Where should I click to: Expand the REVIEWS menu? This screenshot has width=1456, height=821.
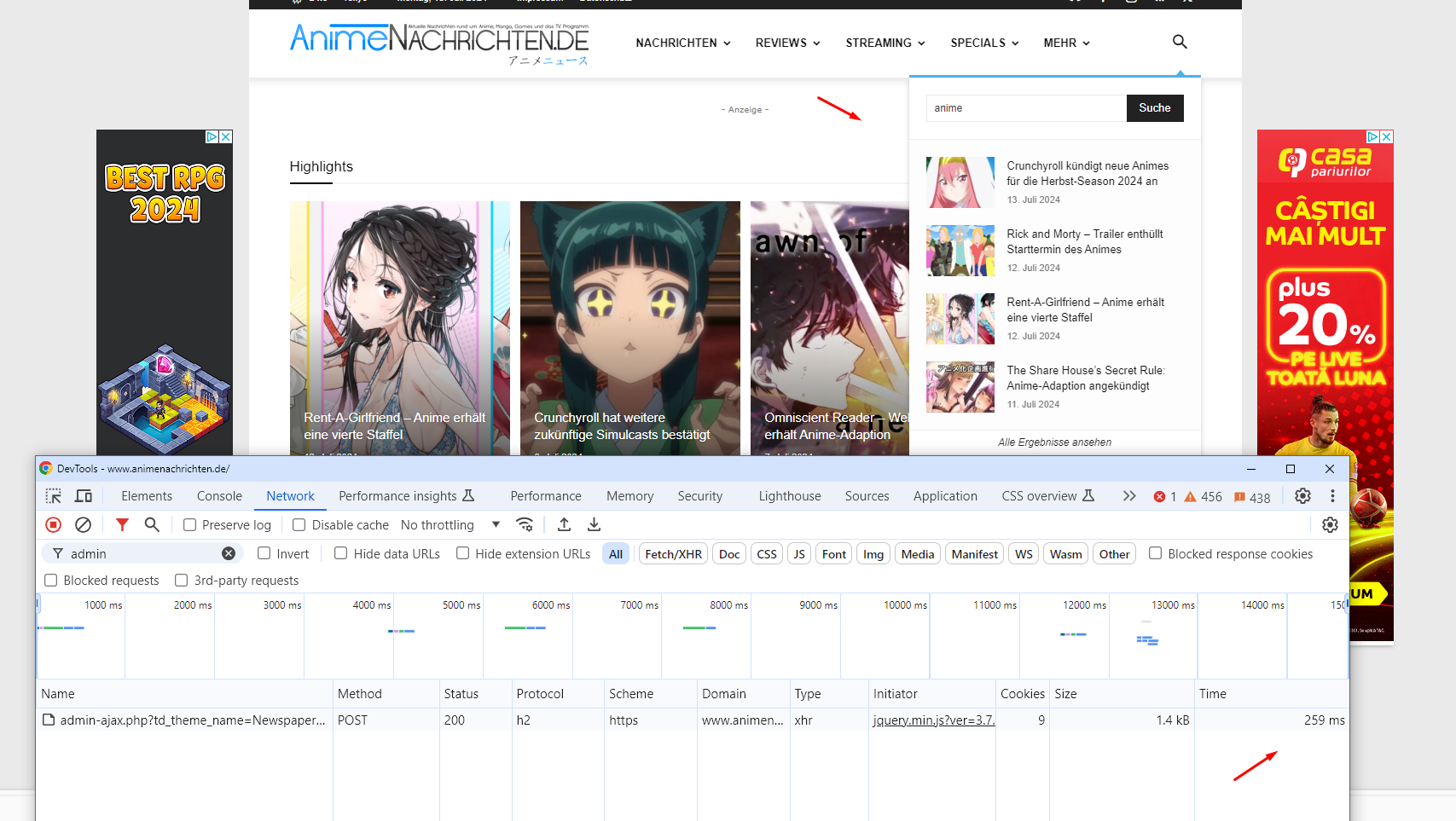click(788, 43)
